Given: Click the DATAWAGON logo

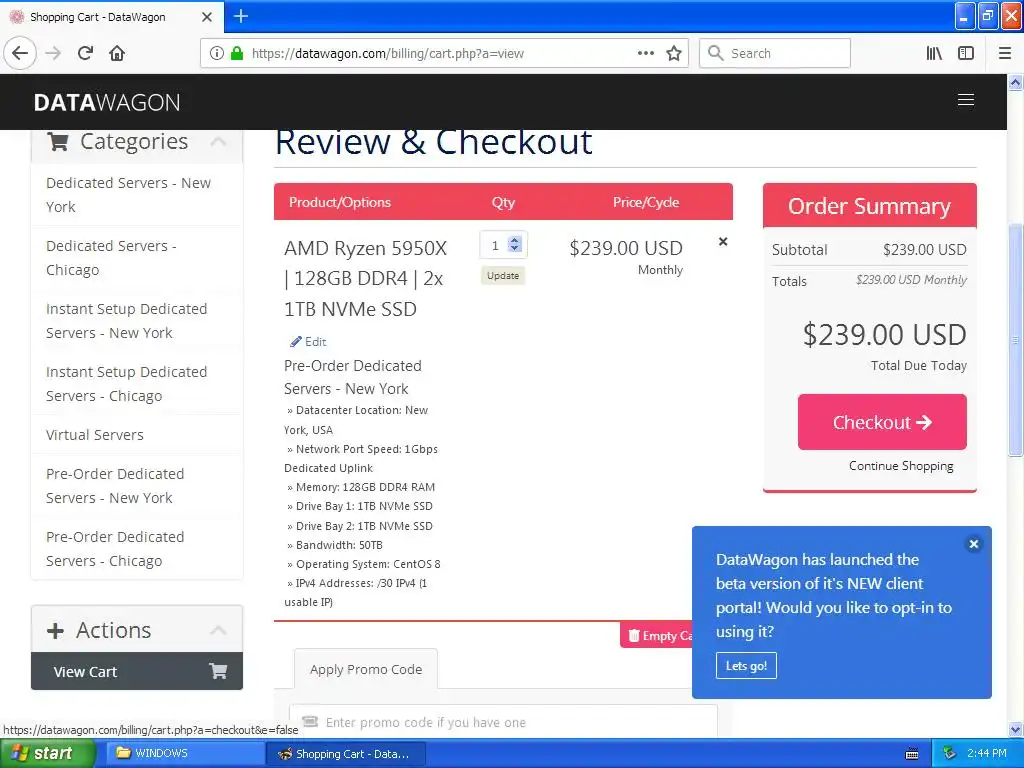Looking at the screenshot, I should (x=107, y=103).
